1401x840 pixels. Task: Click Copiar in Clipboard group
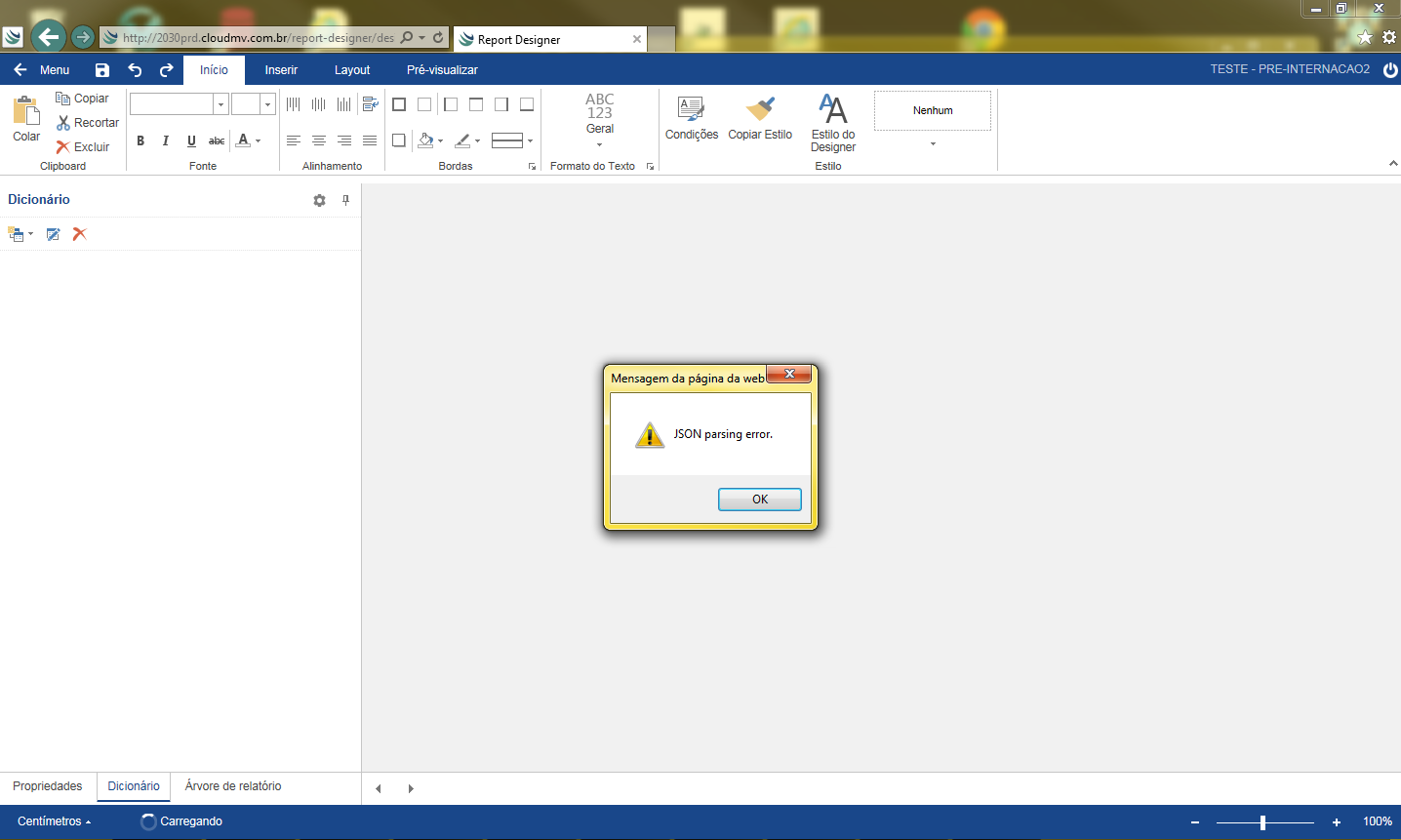[x=82, y=99]
